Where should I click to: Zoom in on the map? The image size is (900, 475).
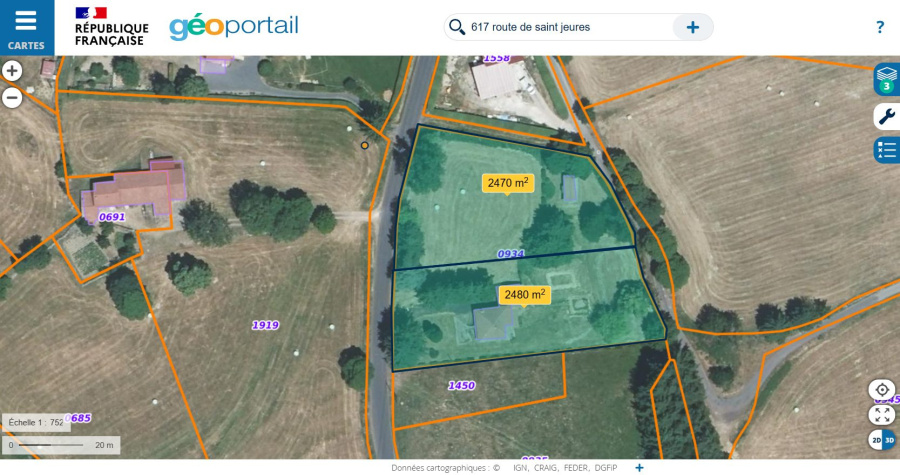(x=12, y=71)
